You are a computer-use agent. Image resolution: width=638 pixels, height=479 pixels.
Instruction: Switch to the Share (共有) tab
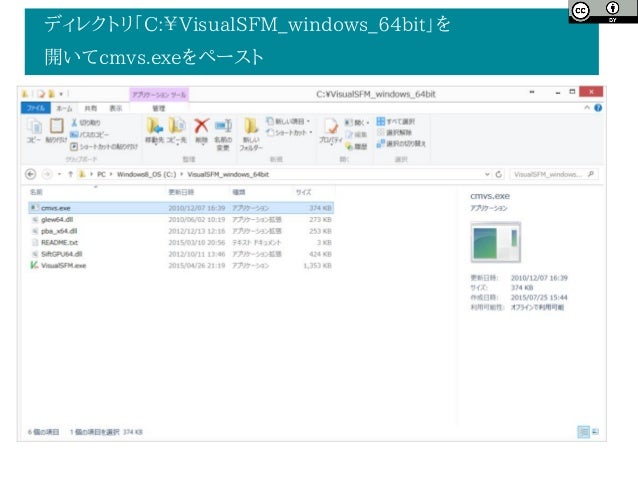point(91,108)
